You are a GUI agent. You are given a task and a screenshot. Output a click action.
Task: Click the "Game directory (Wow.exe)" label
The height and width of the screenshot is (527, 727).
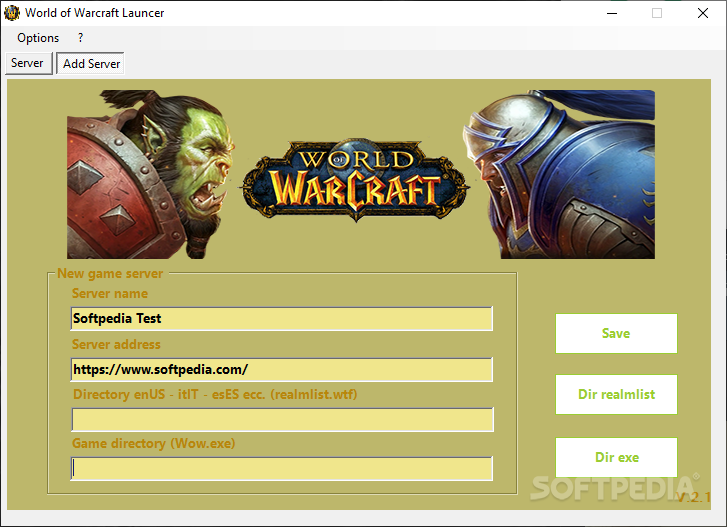tap(153, 444)
